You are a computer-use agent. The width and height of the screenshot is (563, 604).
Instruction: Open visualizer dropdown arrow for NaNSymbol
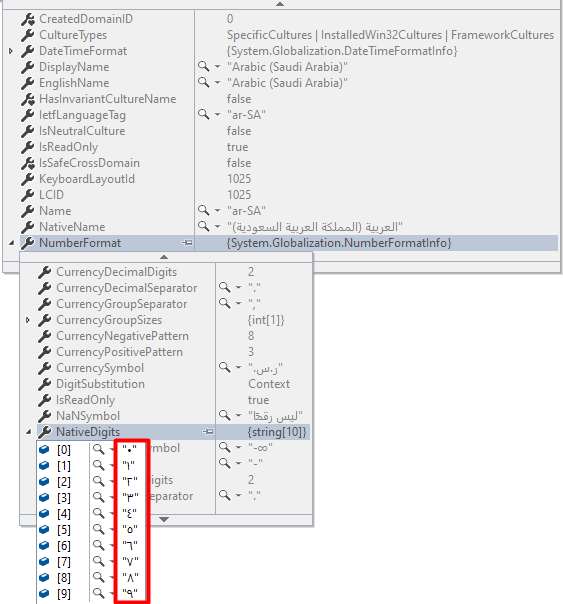(239, 416)
